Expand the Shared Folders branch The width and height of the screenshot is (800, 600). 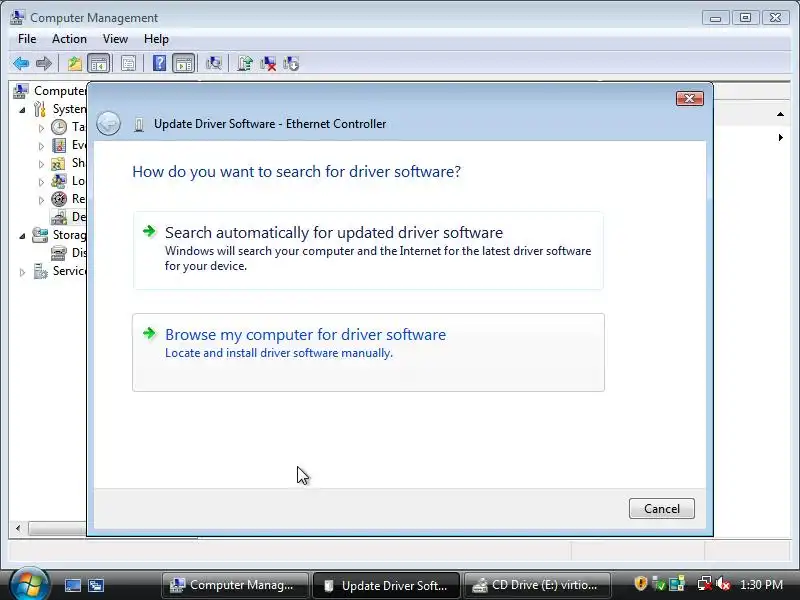point(41,164)
